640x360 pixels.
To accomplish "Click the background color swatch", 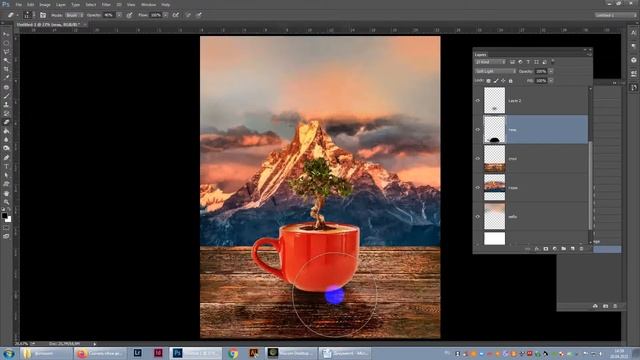I will click(9, 219).
